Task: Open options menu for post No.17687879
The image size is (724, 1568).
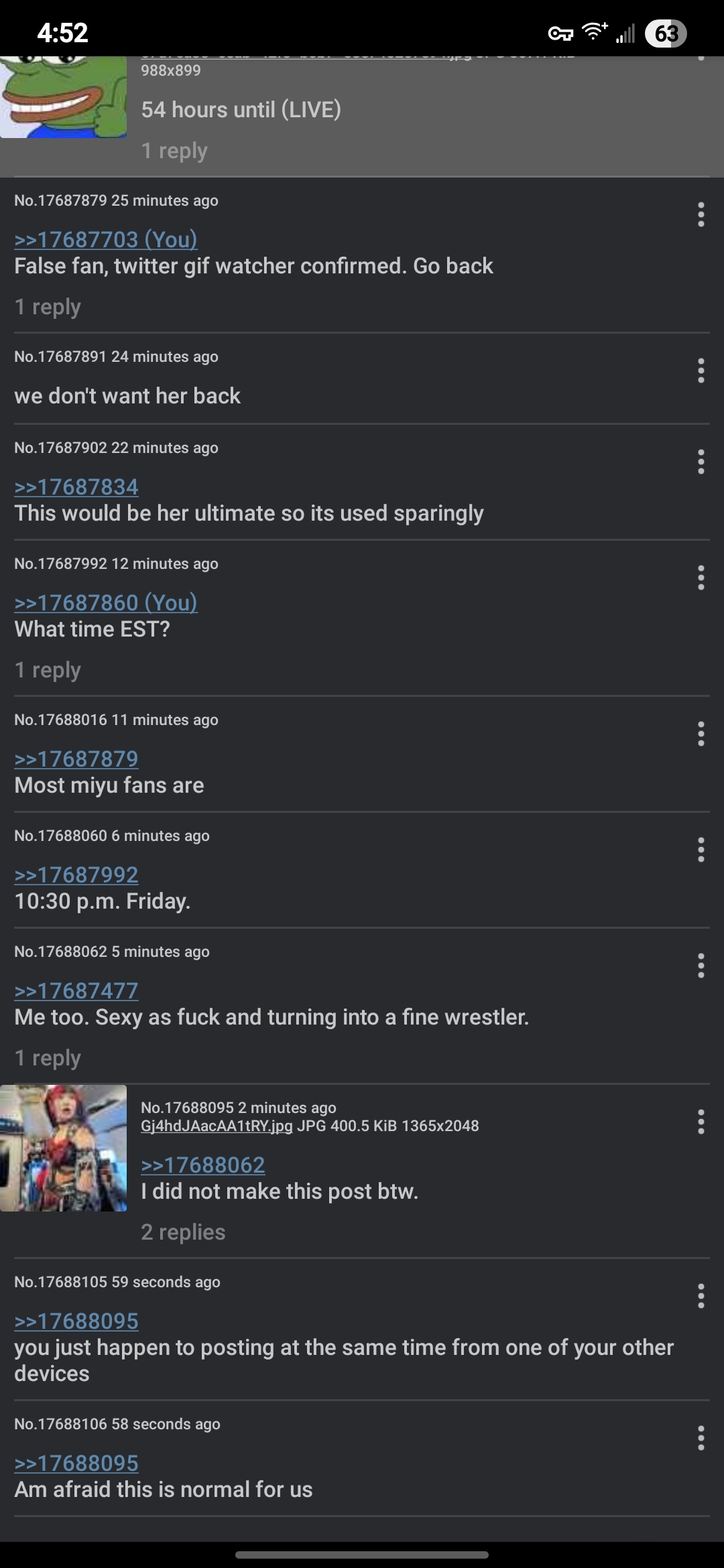Action: click(x=701, y=214)
